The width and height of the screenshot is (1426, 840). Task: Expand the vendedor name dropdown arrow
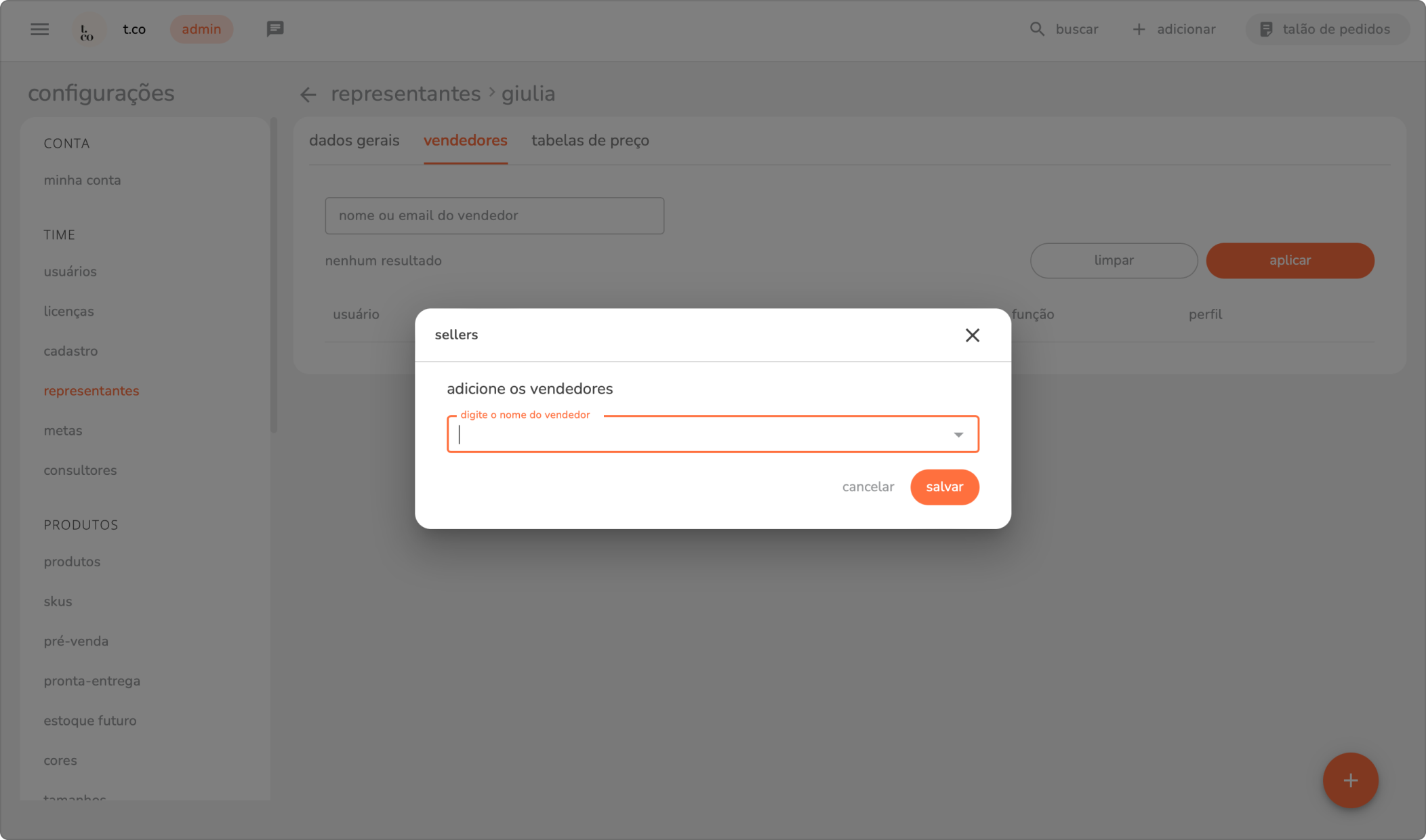point(958,434)
